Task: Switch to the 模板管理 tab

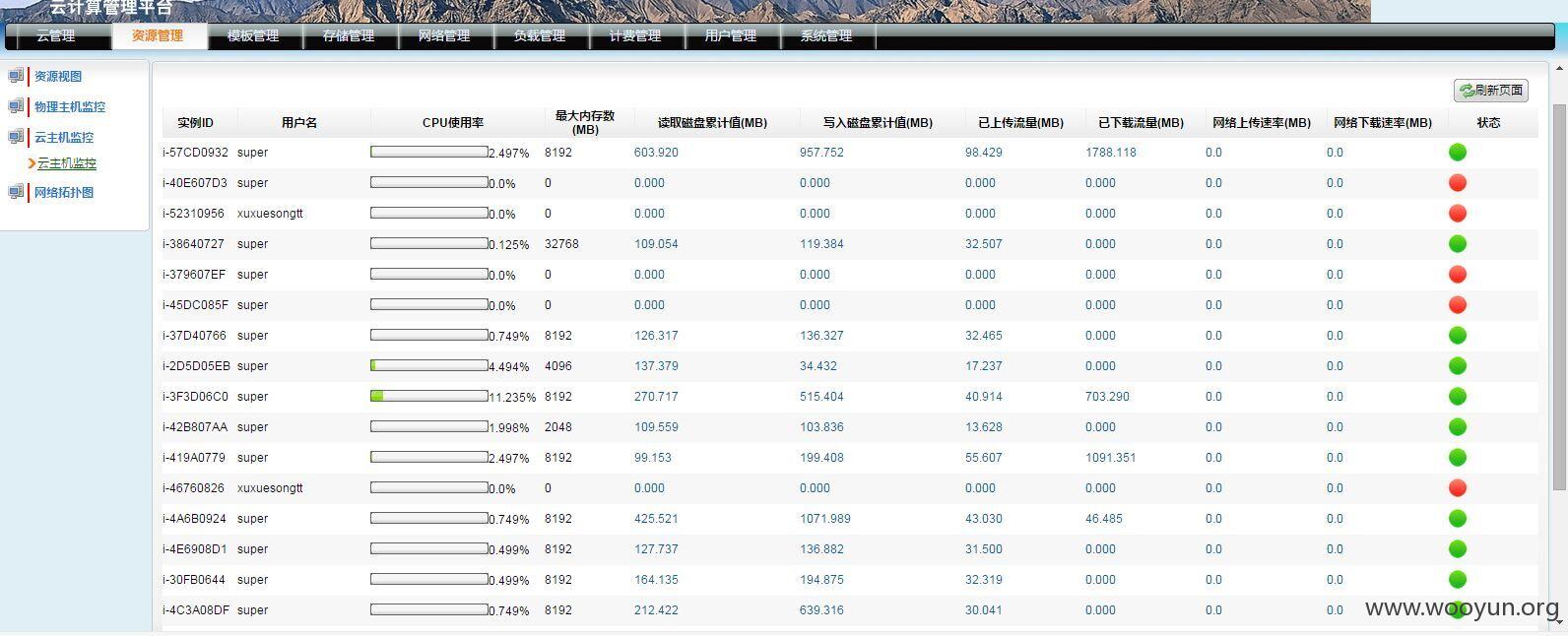Action: tap(253, 35)
